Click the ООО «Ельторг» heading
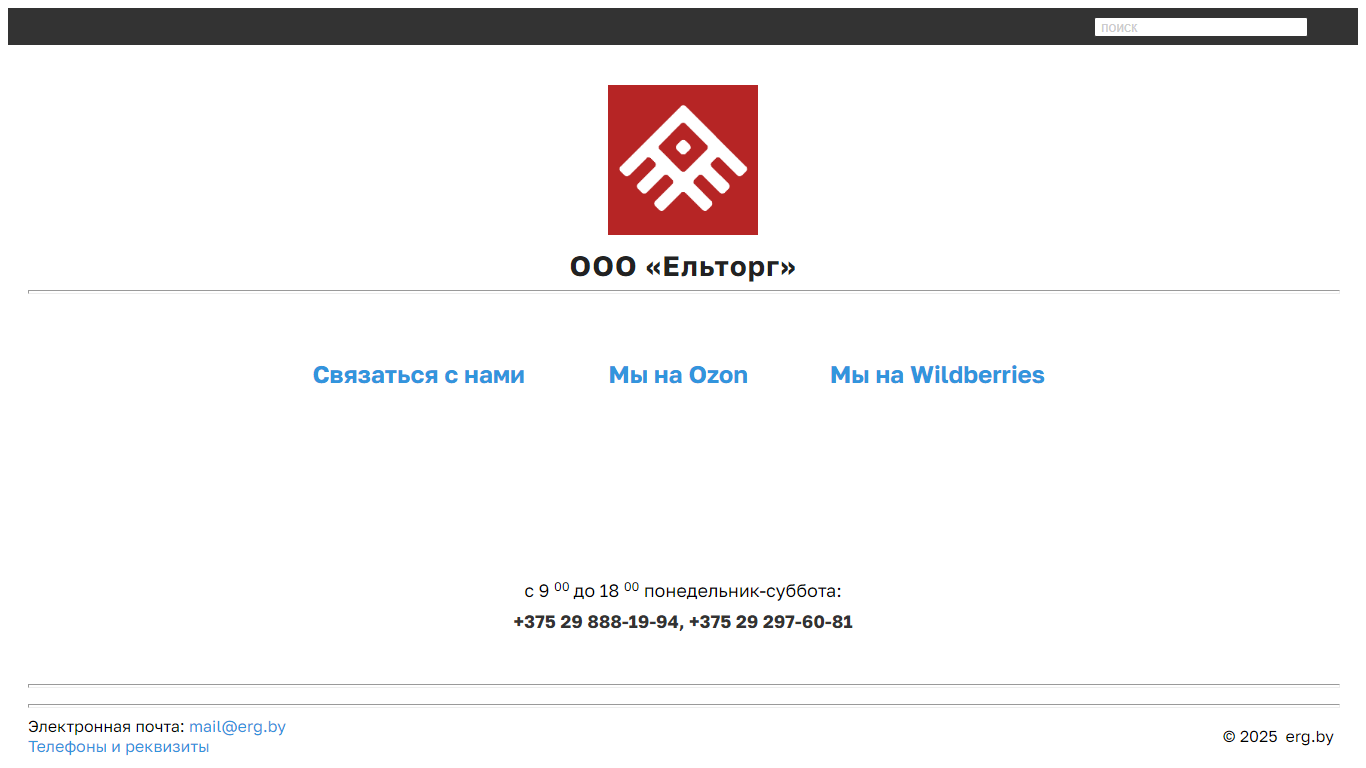 click(x=683, y=267)
